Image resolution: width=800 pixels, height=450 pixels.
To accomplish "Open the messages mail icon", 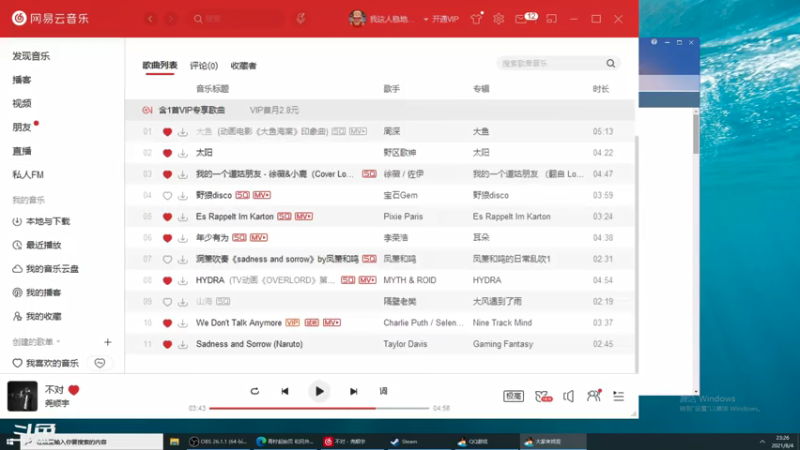I will [521, 19].
